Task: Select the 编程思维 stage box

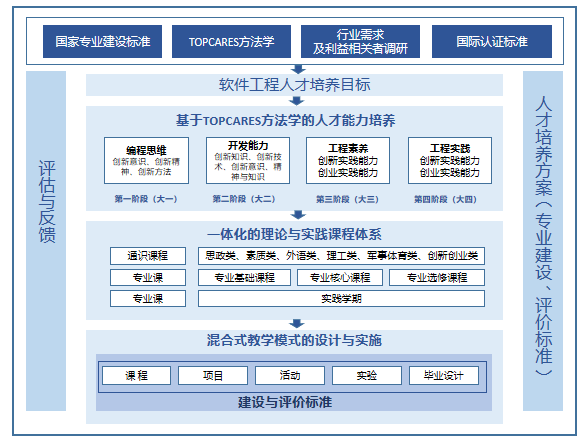Action: 146,160
